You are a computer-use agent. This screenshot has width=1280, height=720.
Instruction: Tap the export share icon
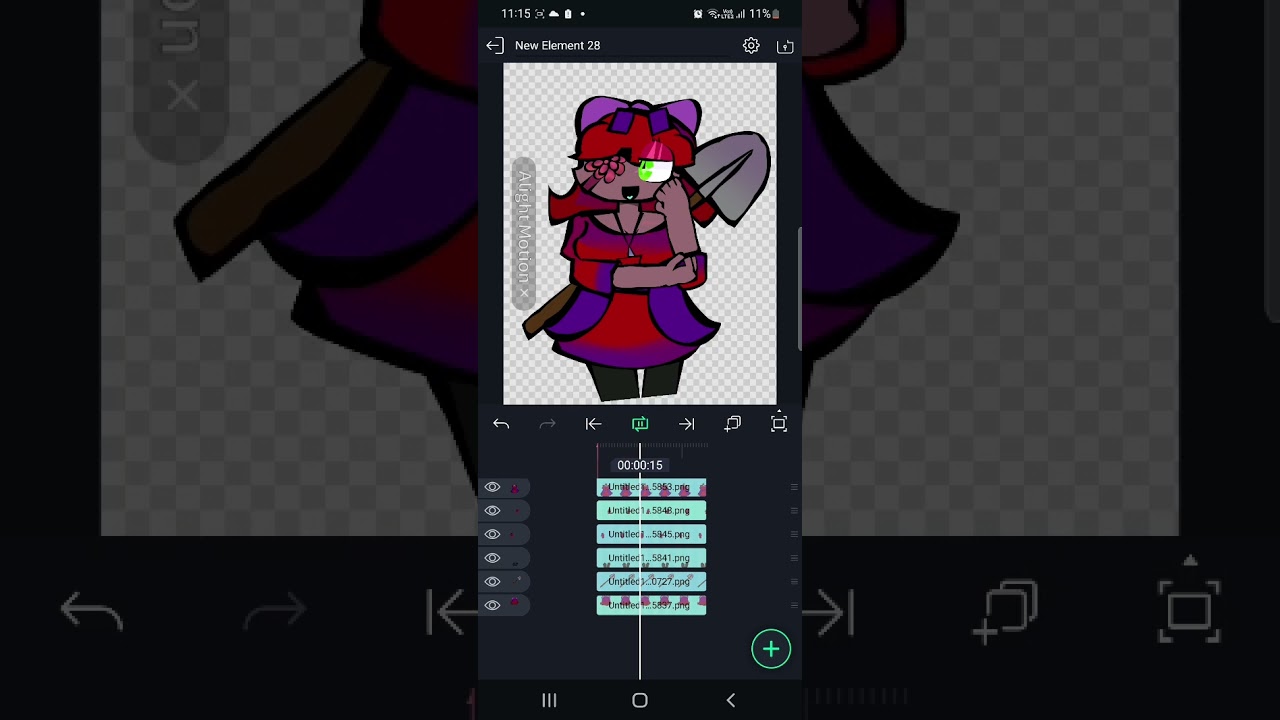pos(785,46)
